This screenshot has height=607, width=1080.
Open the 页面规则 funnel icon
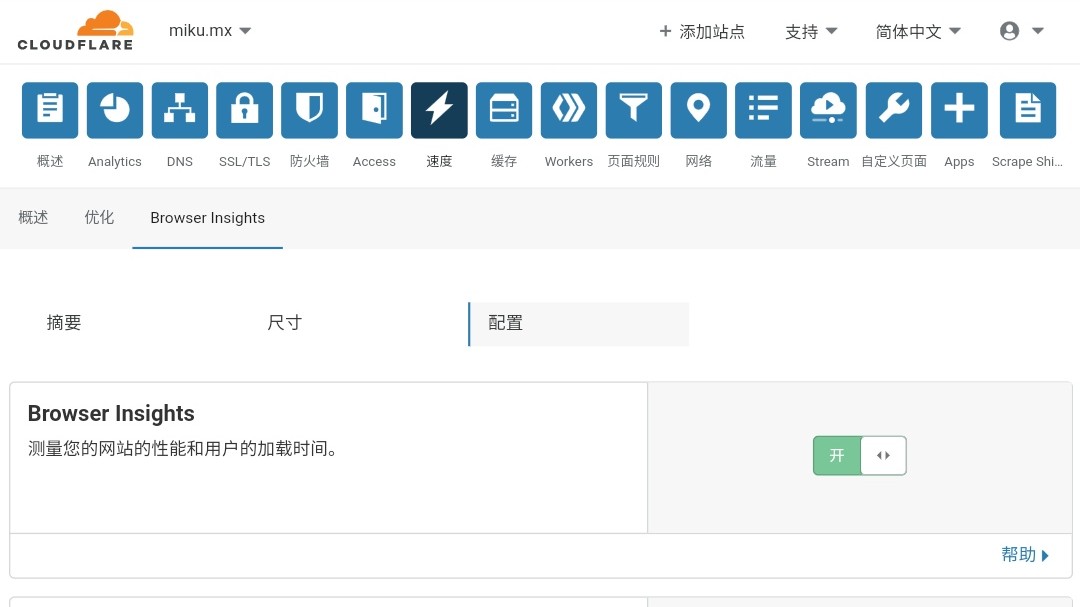coord(634,110)
